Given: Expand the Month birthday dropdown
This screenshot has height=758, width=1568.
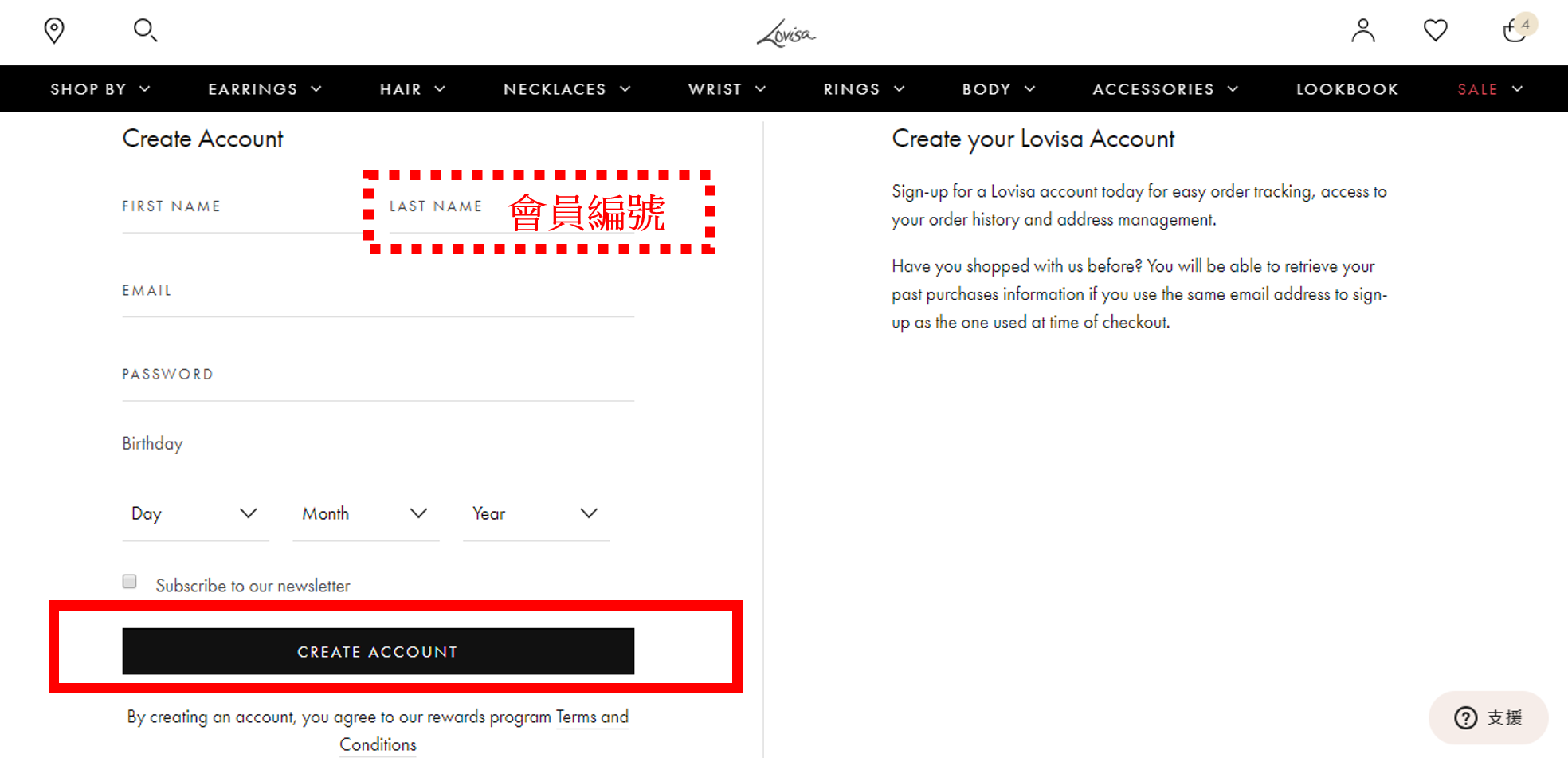Looking at the screenshot, I should pos(365,514).
